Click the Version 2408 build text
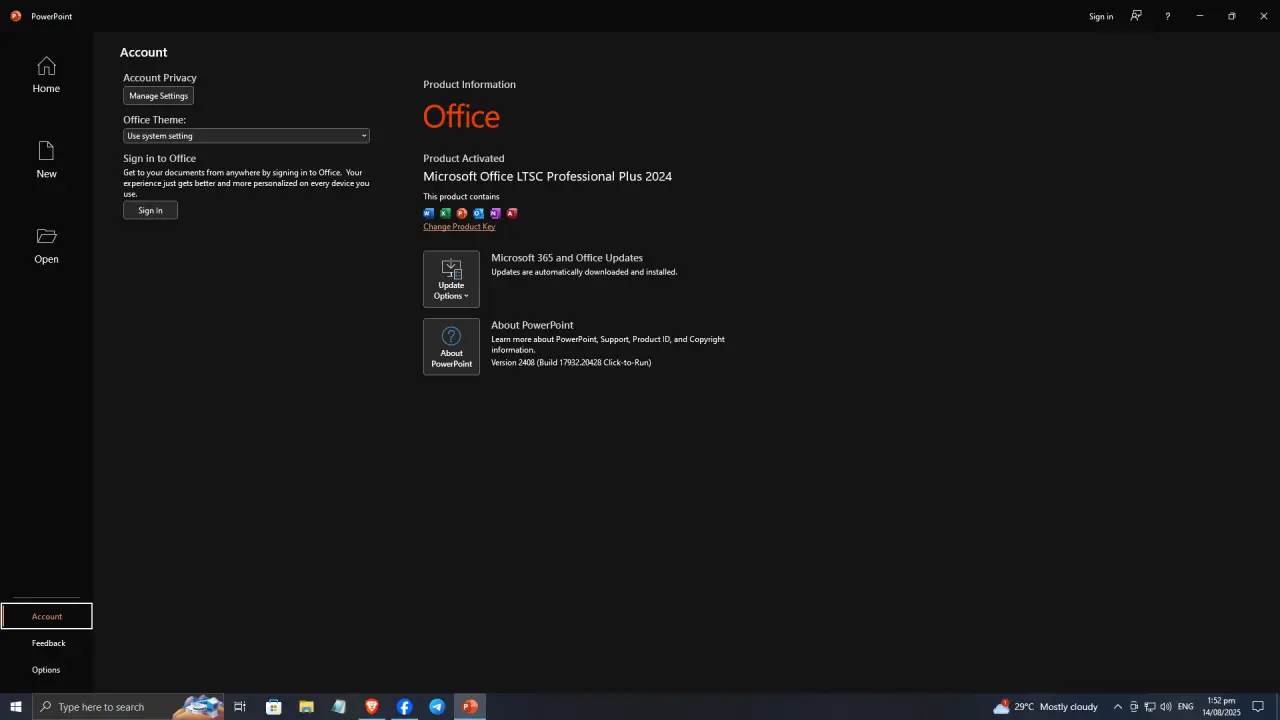This screenshot has height=720, width=1280. [571, 362]
